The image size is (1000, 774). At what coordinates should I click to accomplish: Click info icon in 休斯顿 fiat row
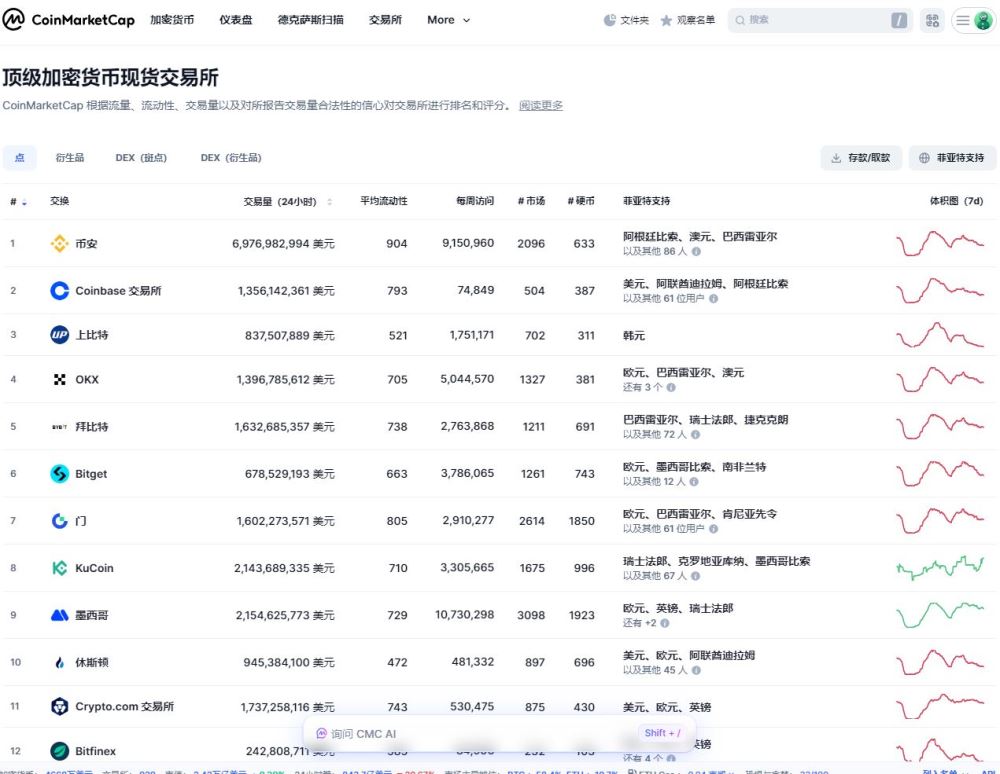coord(696,670)
